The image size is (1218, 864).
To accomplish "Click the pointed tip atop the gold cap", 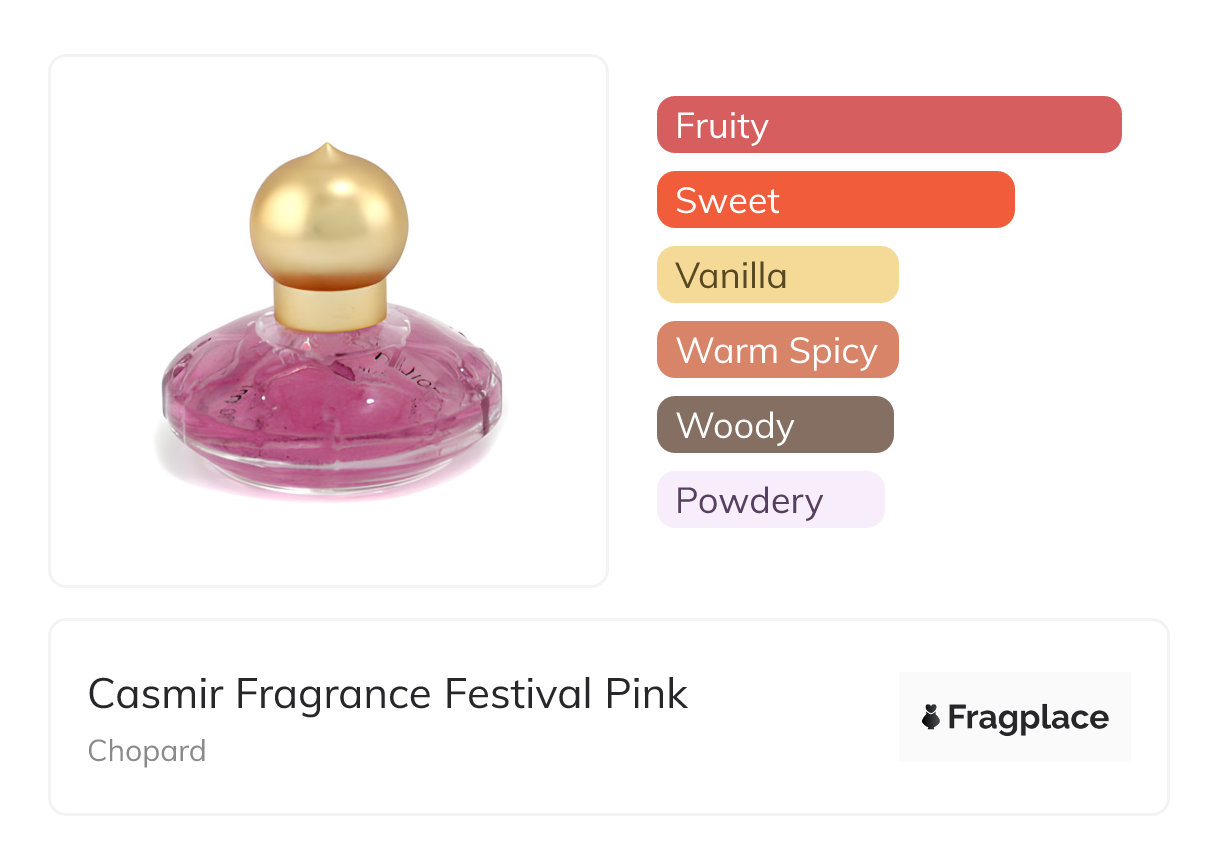I will pos(327,150).
